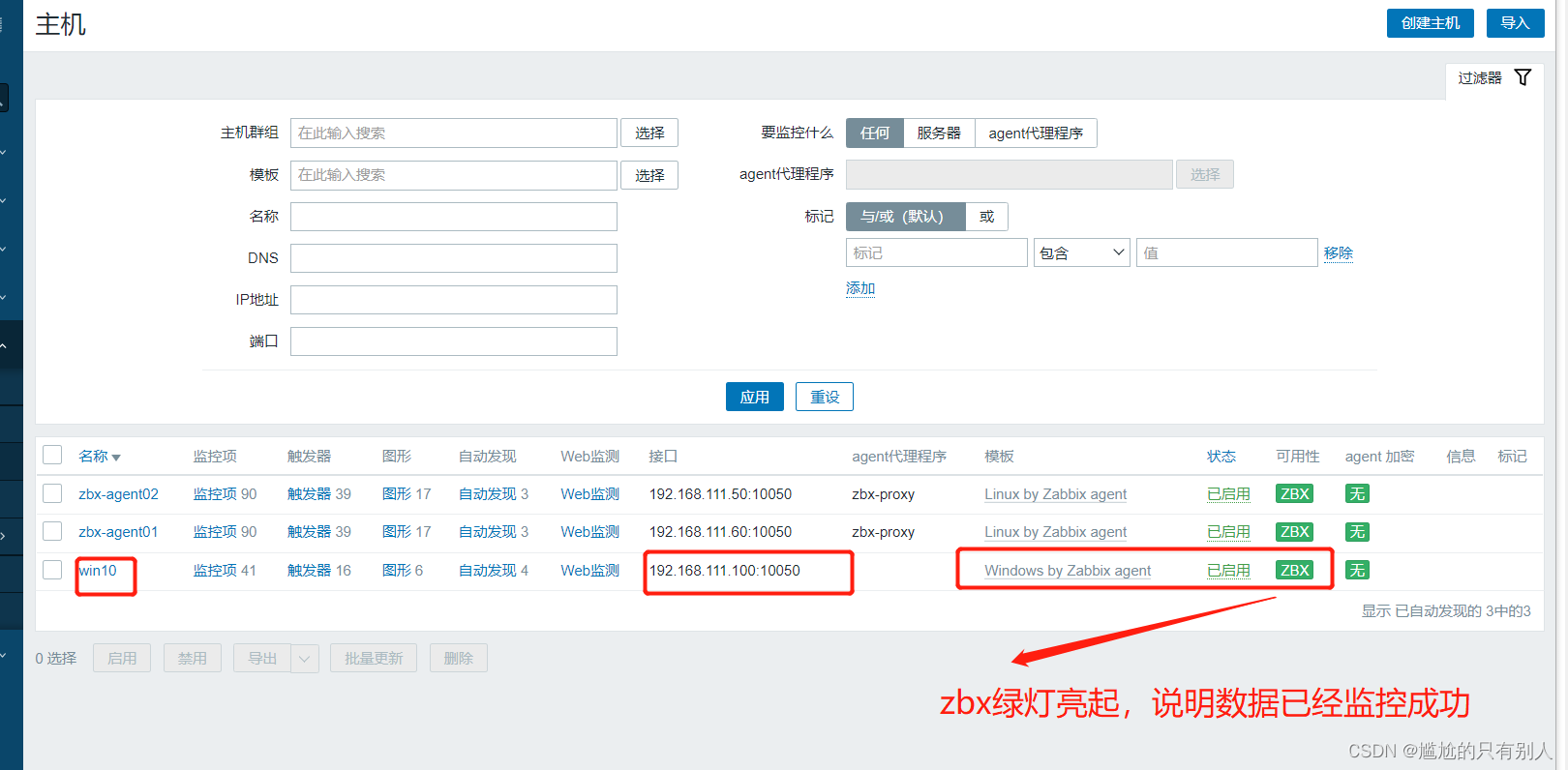Viewport: 1568px width, 770px height.
Task: Focus the 主机群组 search field
Action: [454, 133]
